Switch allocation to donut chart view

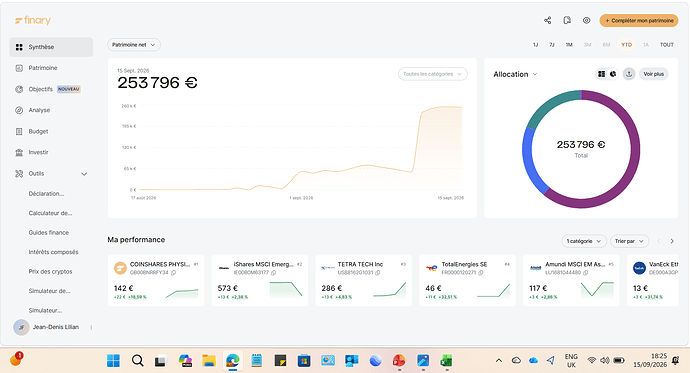coord(613,74)
